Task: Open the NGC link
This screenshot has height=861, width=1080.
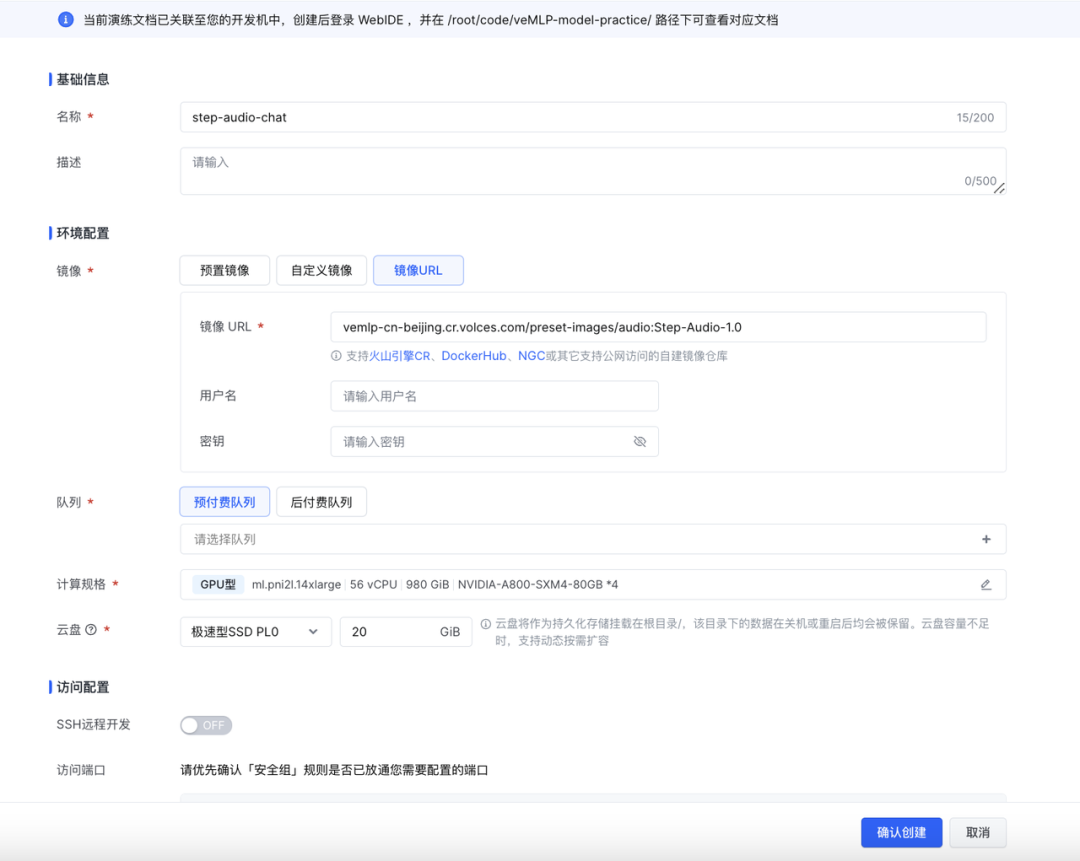Action: (x=531, y=356)
